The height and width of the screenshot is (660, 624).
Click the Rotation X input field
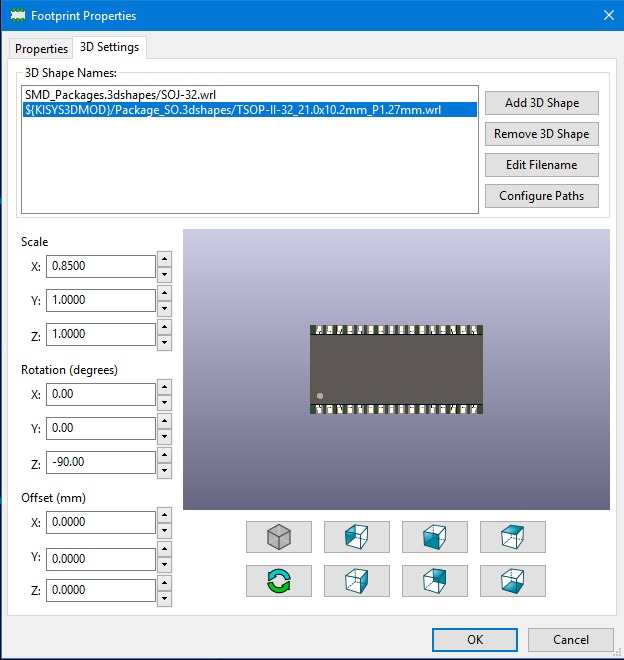(101, 394)
